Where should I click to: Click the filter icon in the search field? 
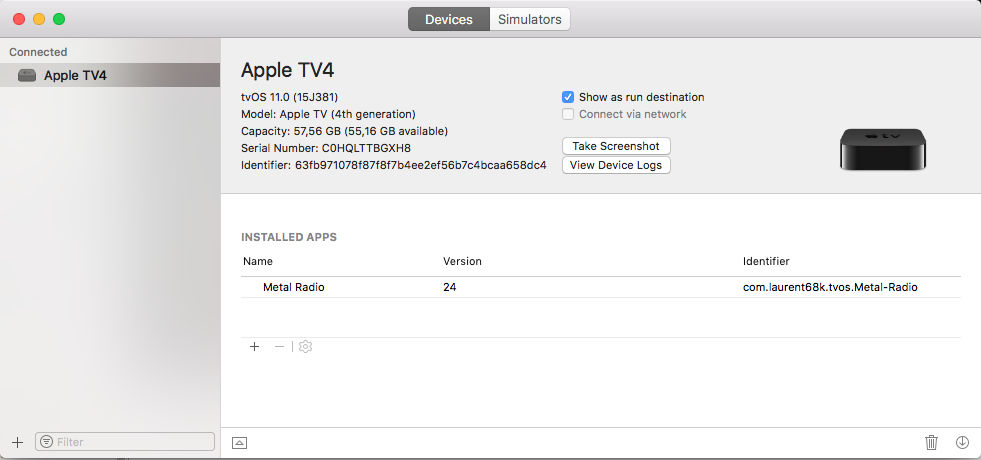[46, 442]
